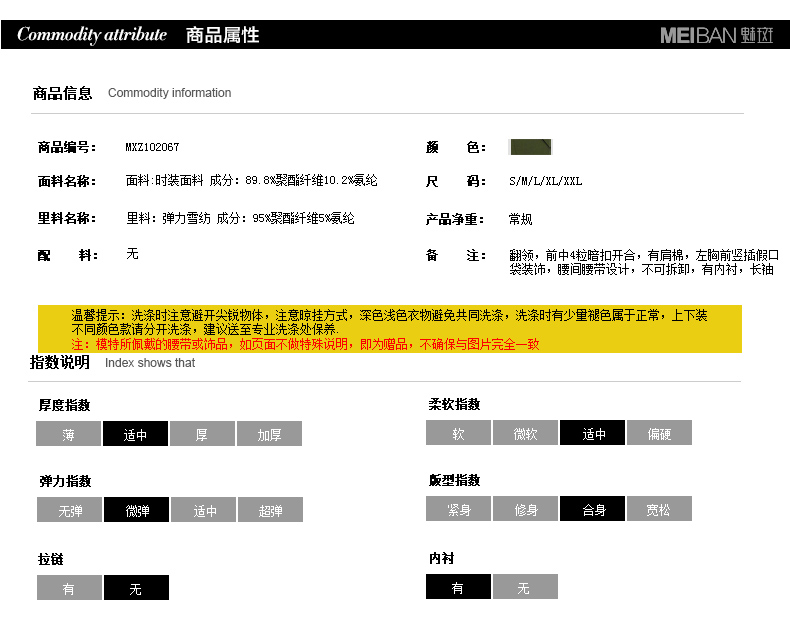Viewport: 790px width, 631px height.
Task: Click the 柔软指数 label
Action: (x=454, y=404)
